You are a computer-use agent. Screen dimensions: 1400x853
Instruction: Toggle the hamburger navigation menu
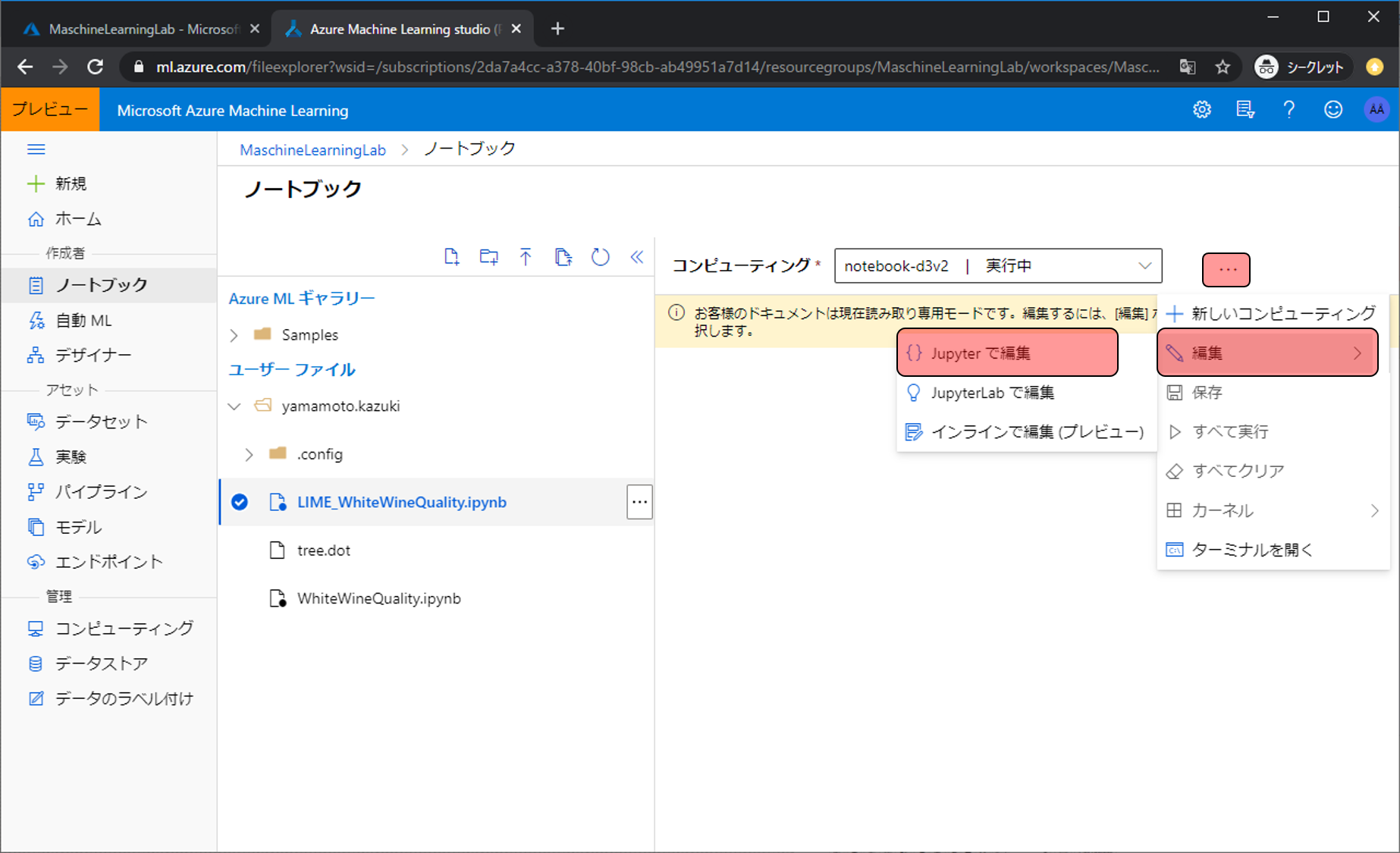pyautogui.click(x=36, y=149)
